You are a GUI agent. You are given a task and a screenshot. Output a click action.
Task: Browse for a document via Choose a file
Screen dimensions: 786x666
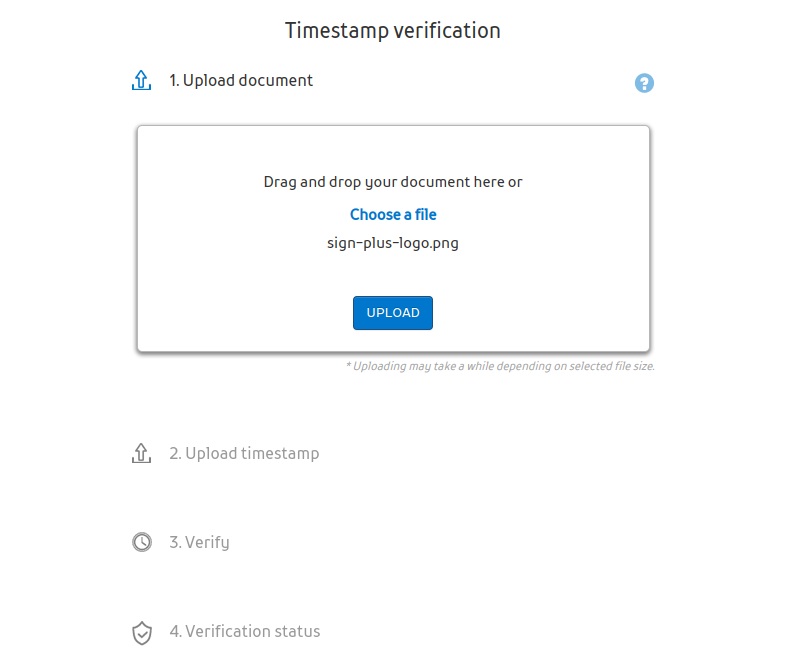click(393, 214)
